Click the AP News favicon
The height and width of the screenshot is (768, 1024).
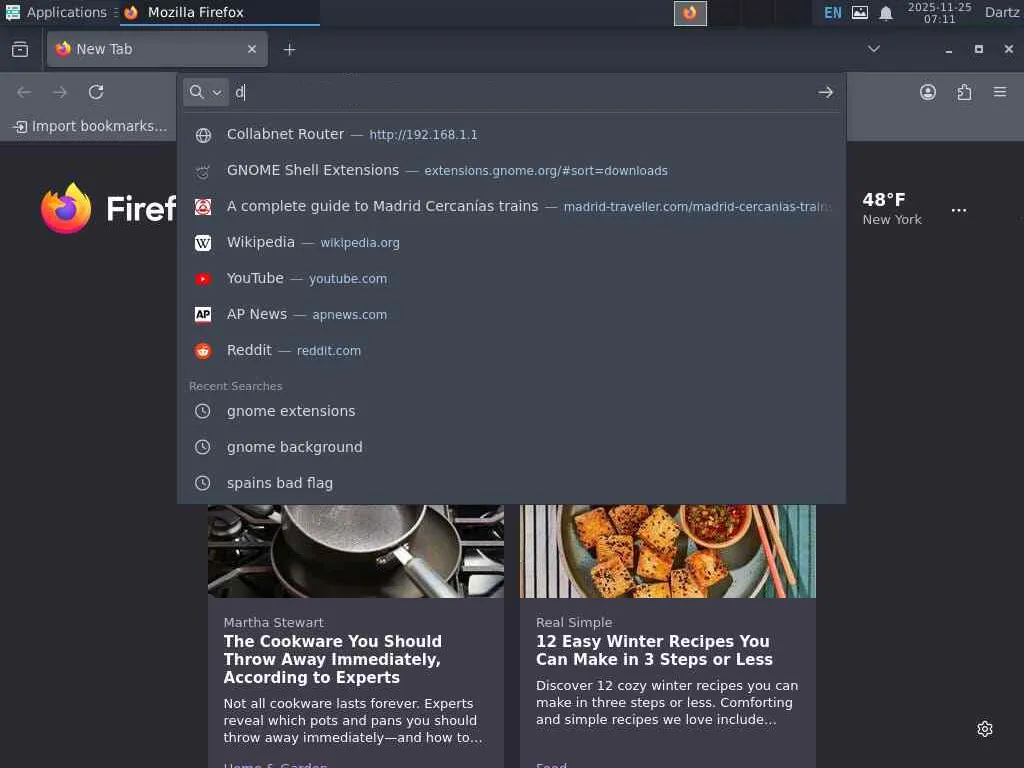point(203,315)
